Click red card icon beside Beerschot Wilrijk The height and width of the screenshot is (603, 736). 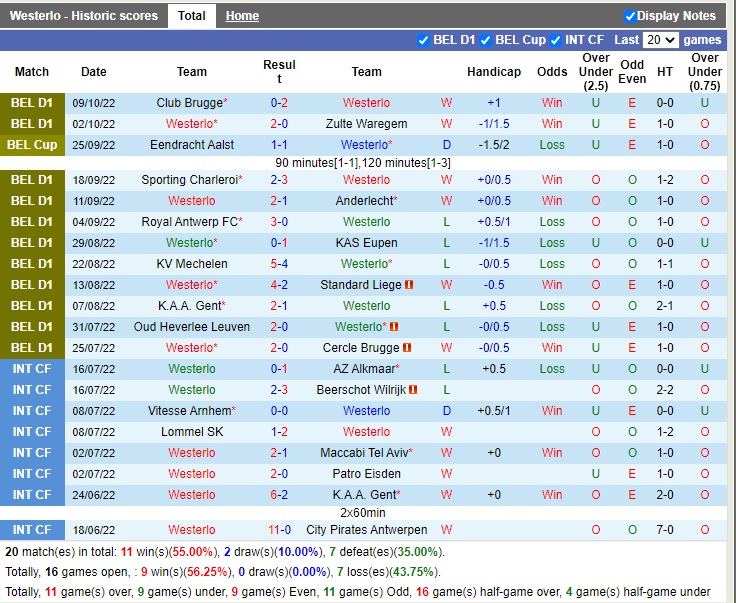[413, 390]
